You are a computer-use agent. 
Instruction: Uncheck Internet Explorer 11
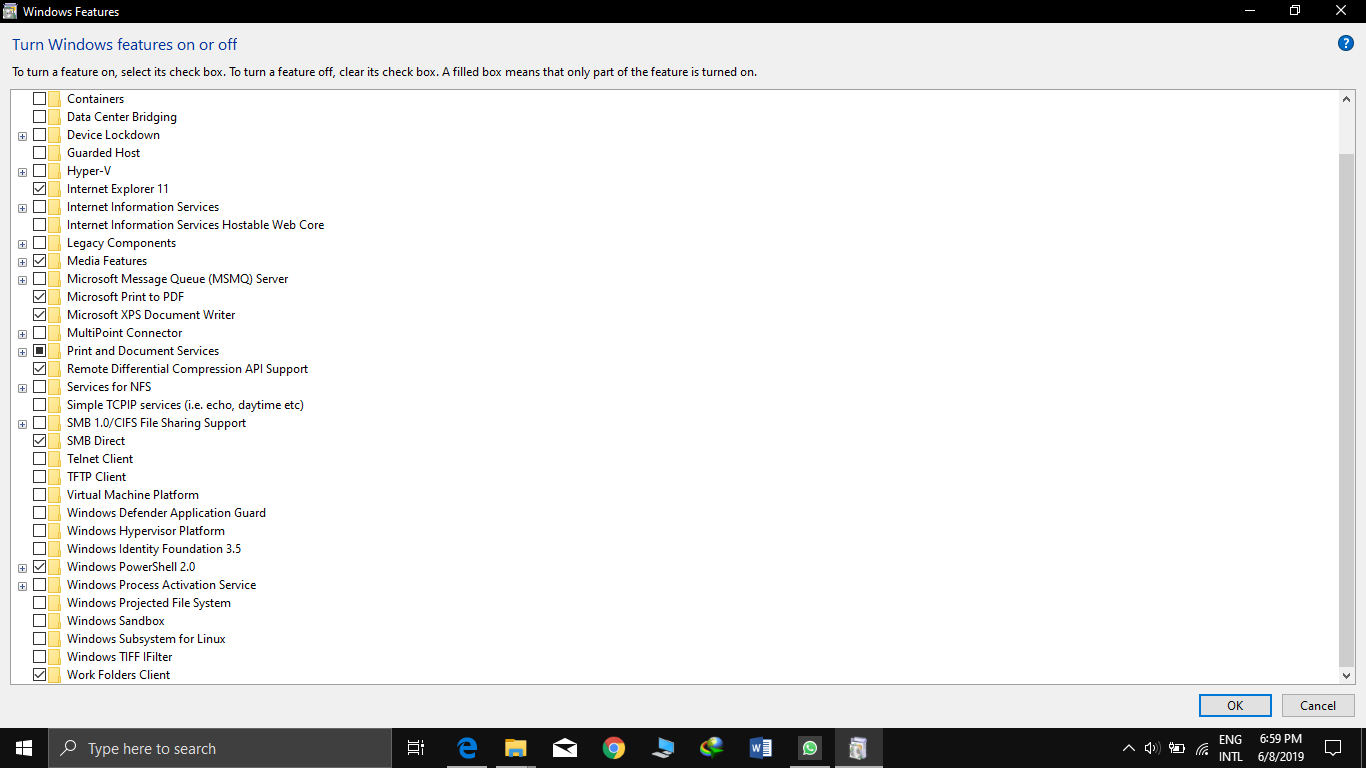[39, 189]
